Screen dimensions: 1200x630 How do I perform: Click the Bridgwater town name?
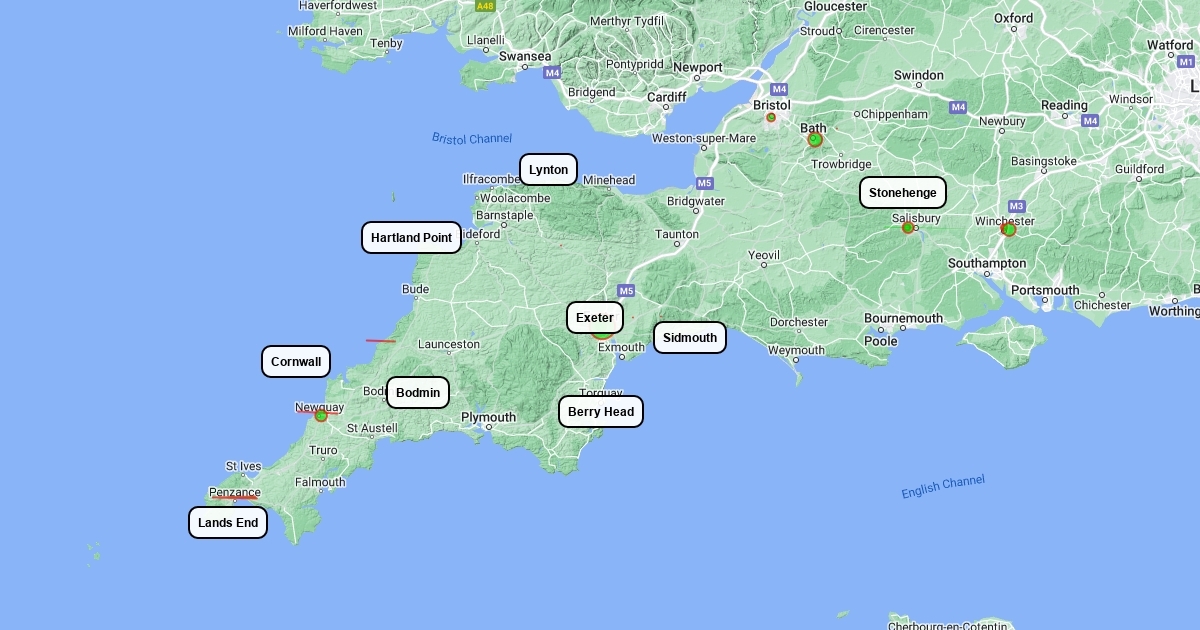[696, 201]
